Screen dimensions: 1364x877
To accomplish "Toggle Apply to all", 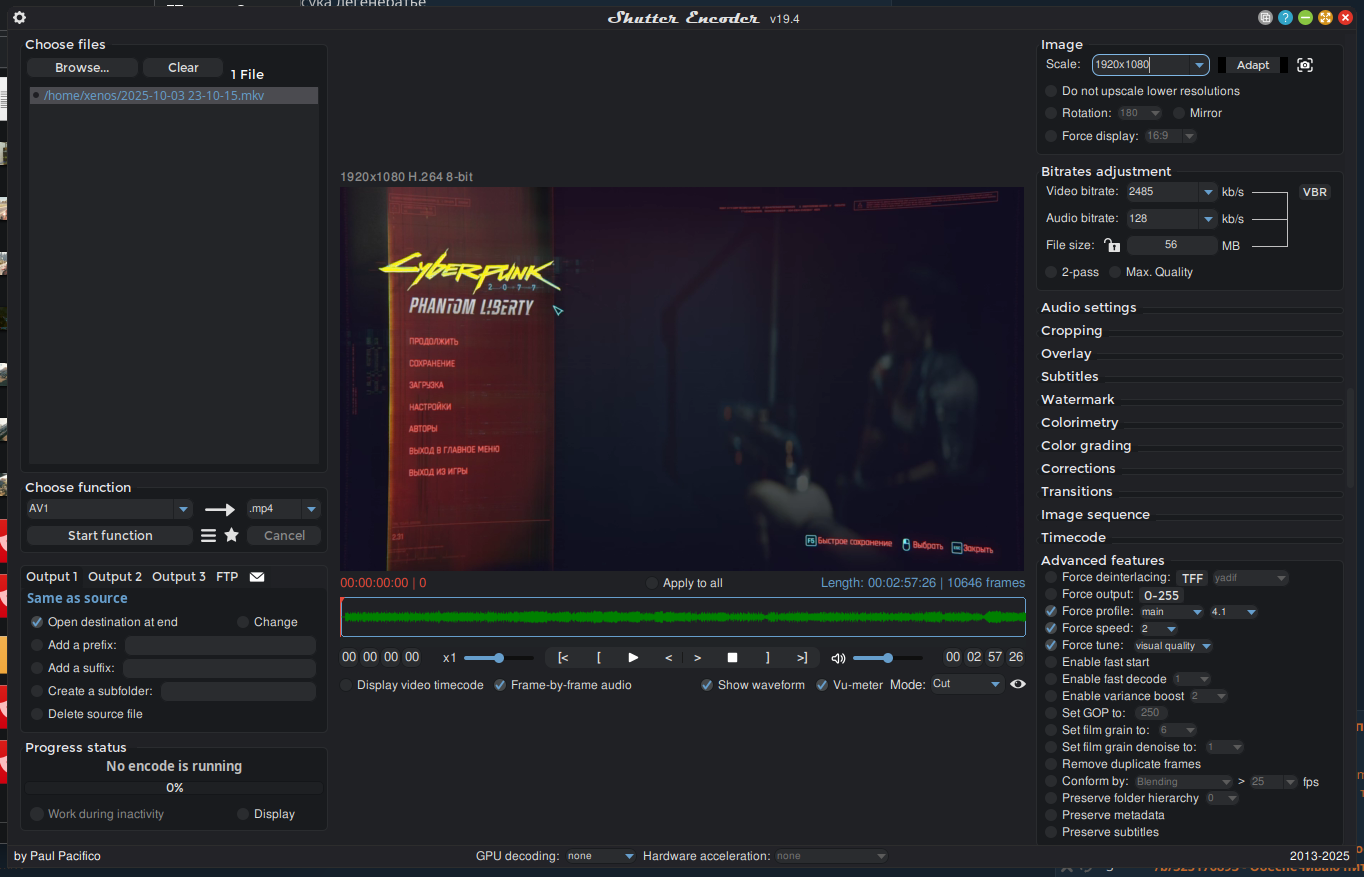I will pos(652,583).
